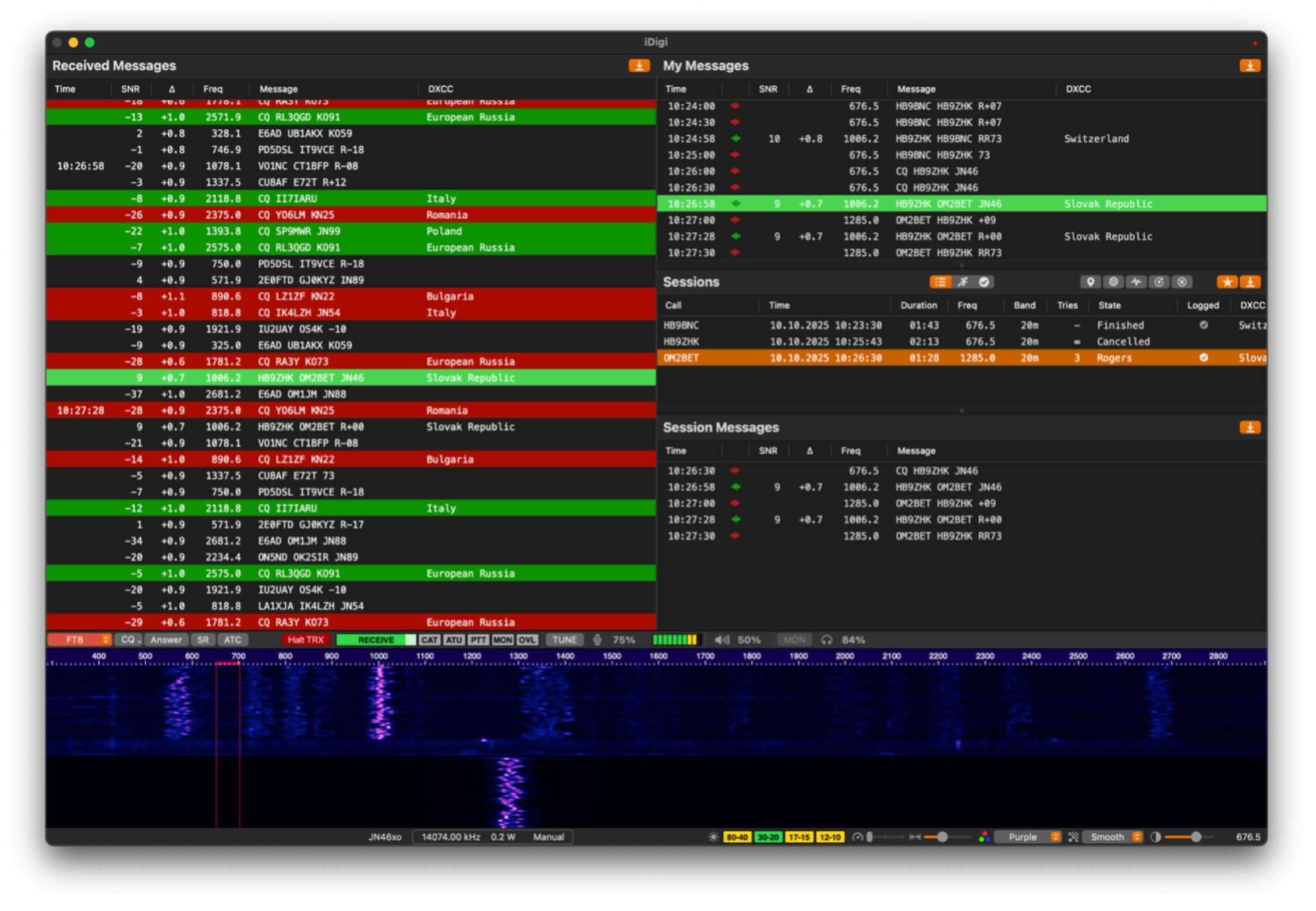Select 'HB9ZHK HB9BNC RR73' Switzerland row in My Messages
This screenshot has width=1316, height=911.
(x=962, y=139)
